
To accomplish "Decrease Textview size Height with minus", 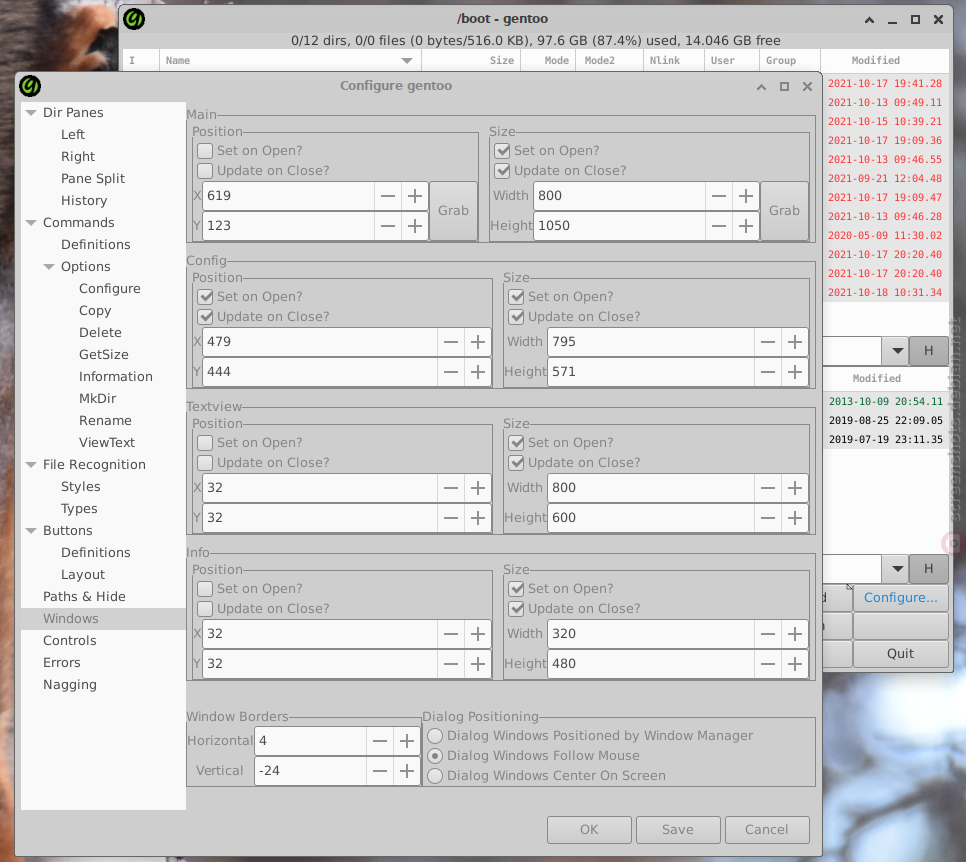I will (x=768, y=518).
